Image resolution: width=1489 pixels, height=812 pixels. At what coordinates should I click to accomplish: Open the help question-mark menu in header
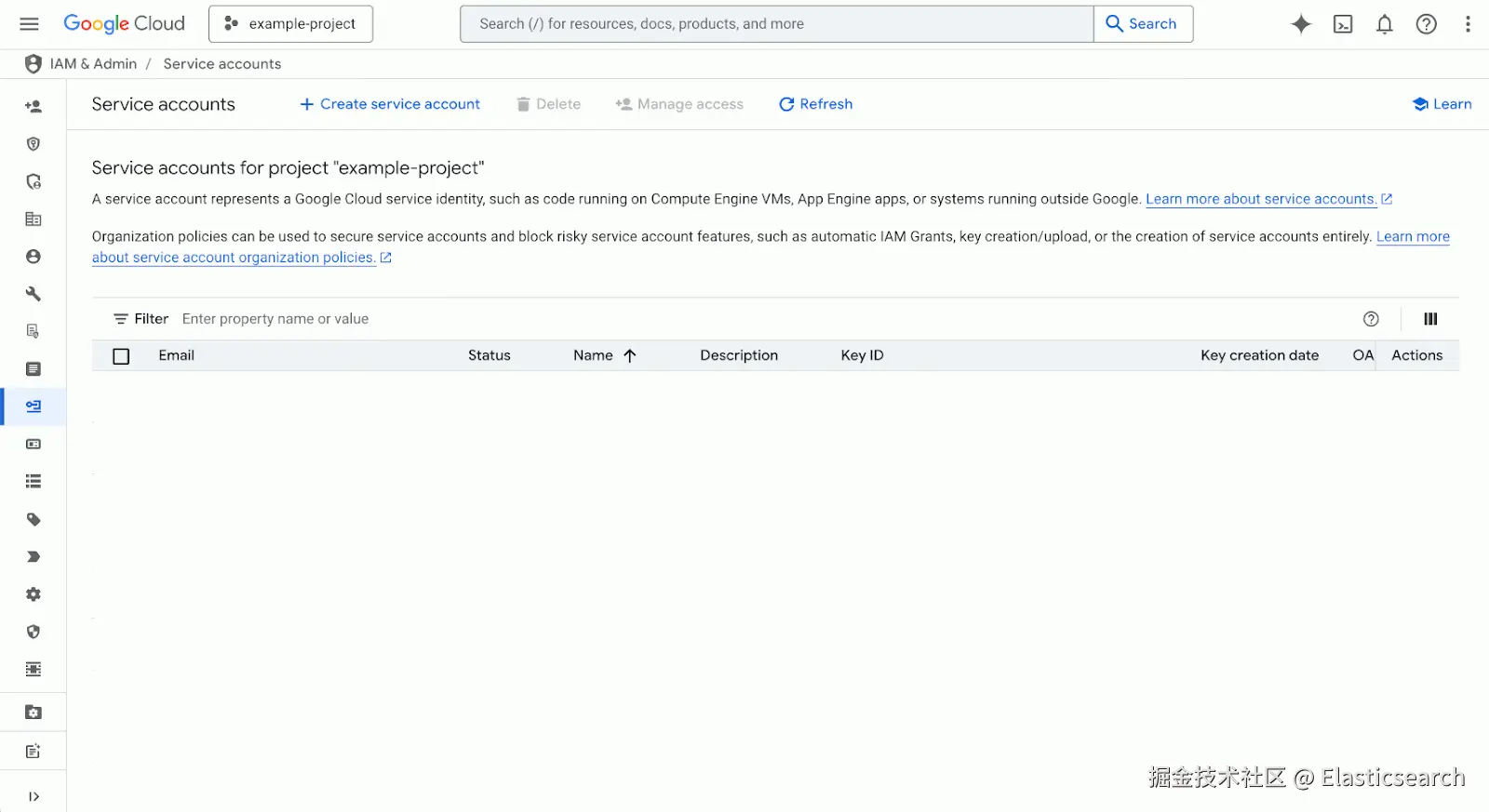click(x=1427, y=24)
